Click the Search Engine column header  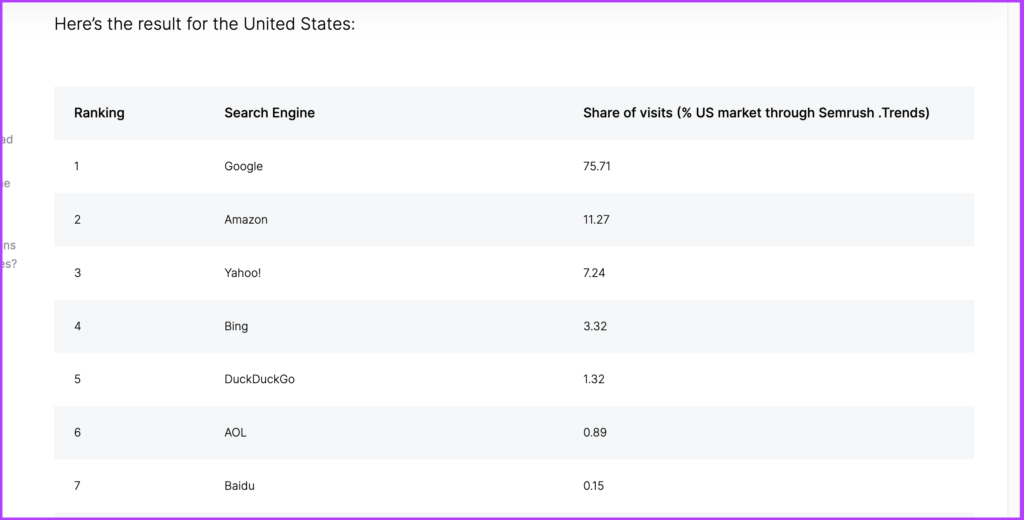[269, 113]
